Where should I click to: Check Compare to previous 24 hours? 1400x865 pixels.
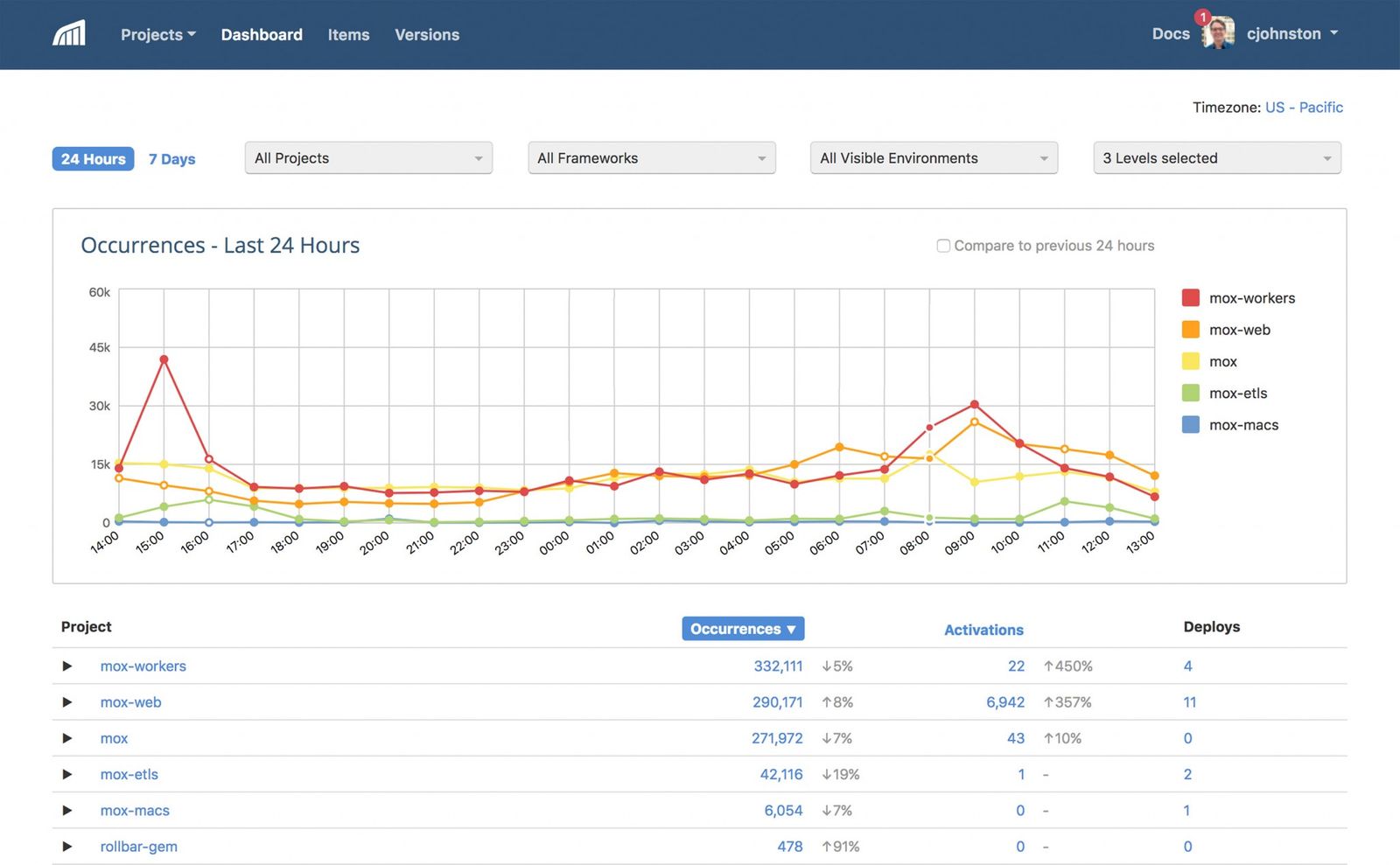coord(943,246)
